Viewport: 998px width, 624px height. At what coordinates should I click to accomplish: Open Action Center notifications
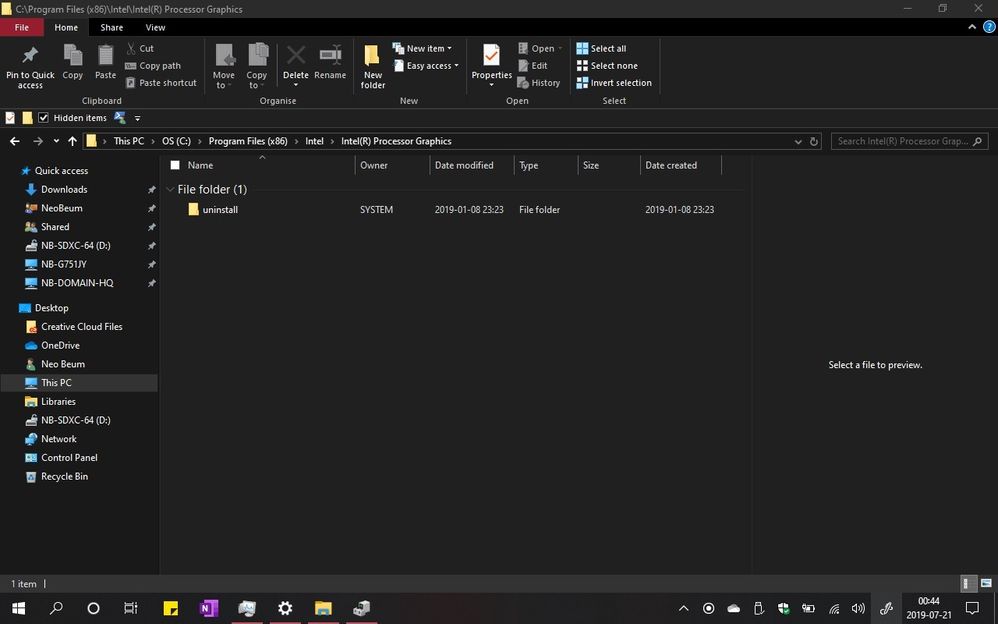tap(973, 609)
